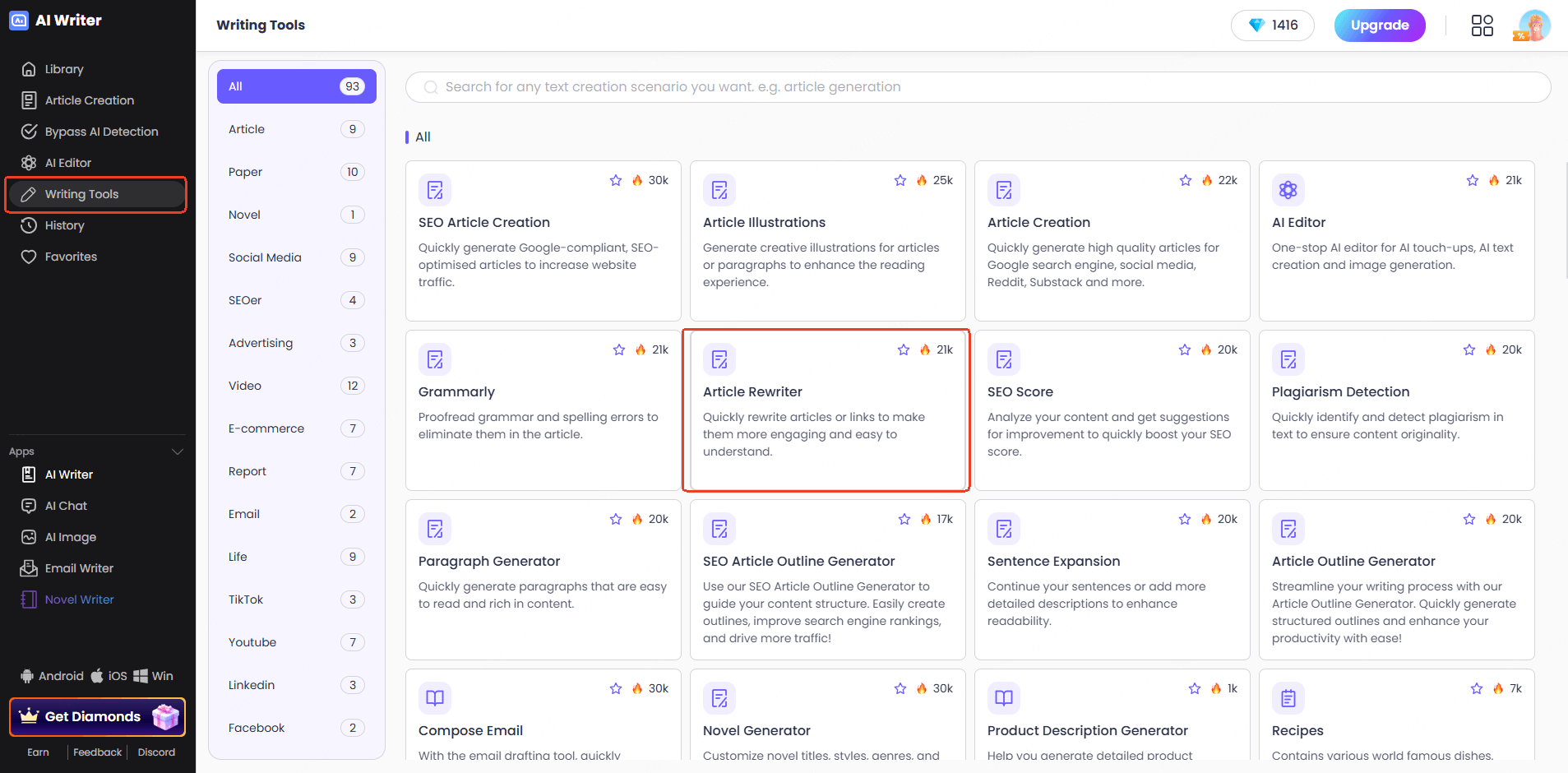Toggle favorite star on Article Rewriter
Viewport: 1568px width, 773px height.
(x=904, y=349)
